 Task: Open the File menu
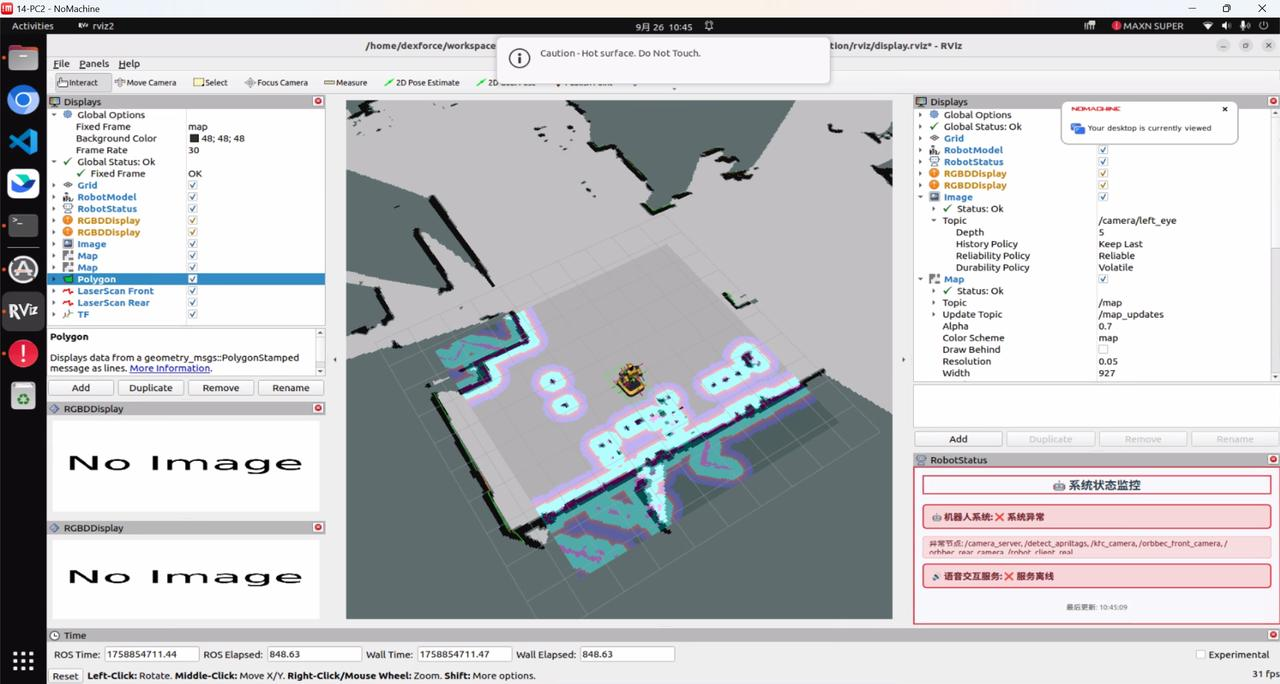click(x=61, y=64)
